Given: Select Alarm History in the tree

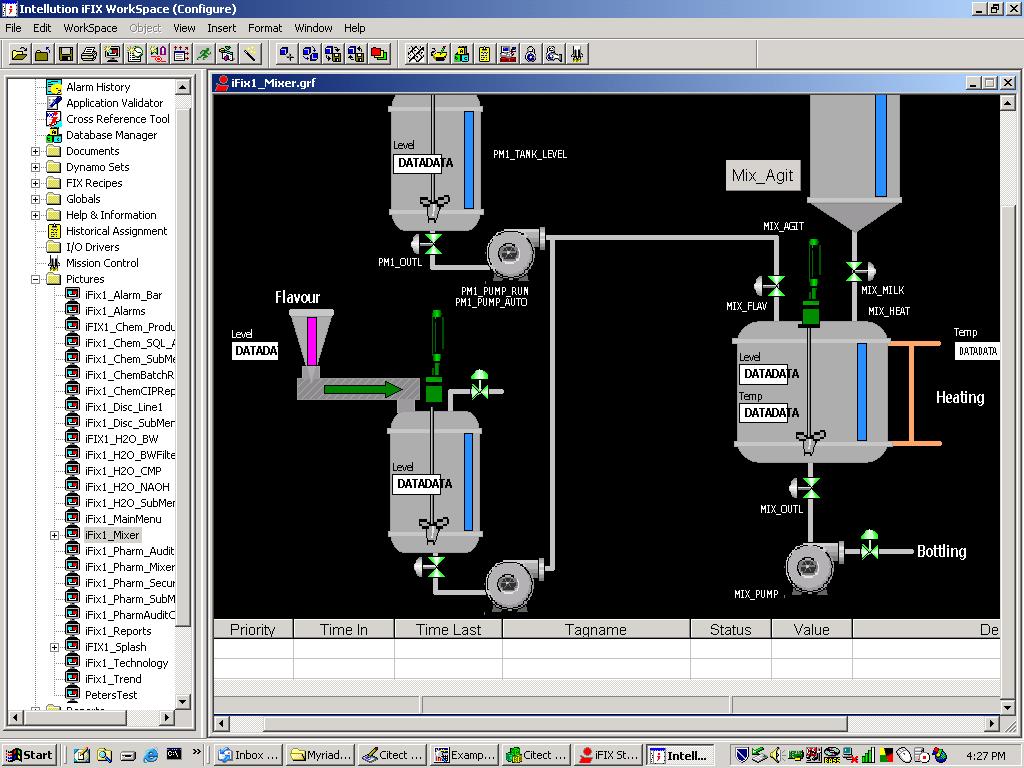Looking at the screenshot, I should pyautogui.click(x=98, y=87).
